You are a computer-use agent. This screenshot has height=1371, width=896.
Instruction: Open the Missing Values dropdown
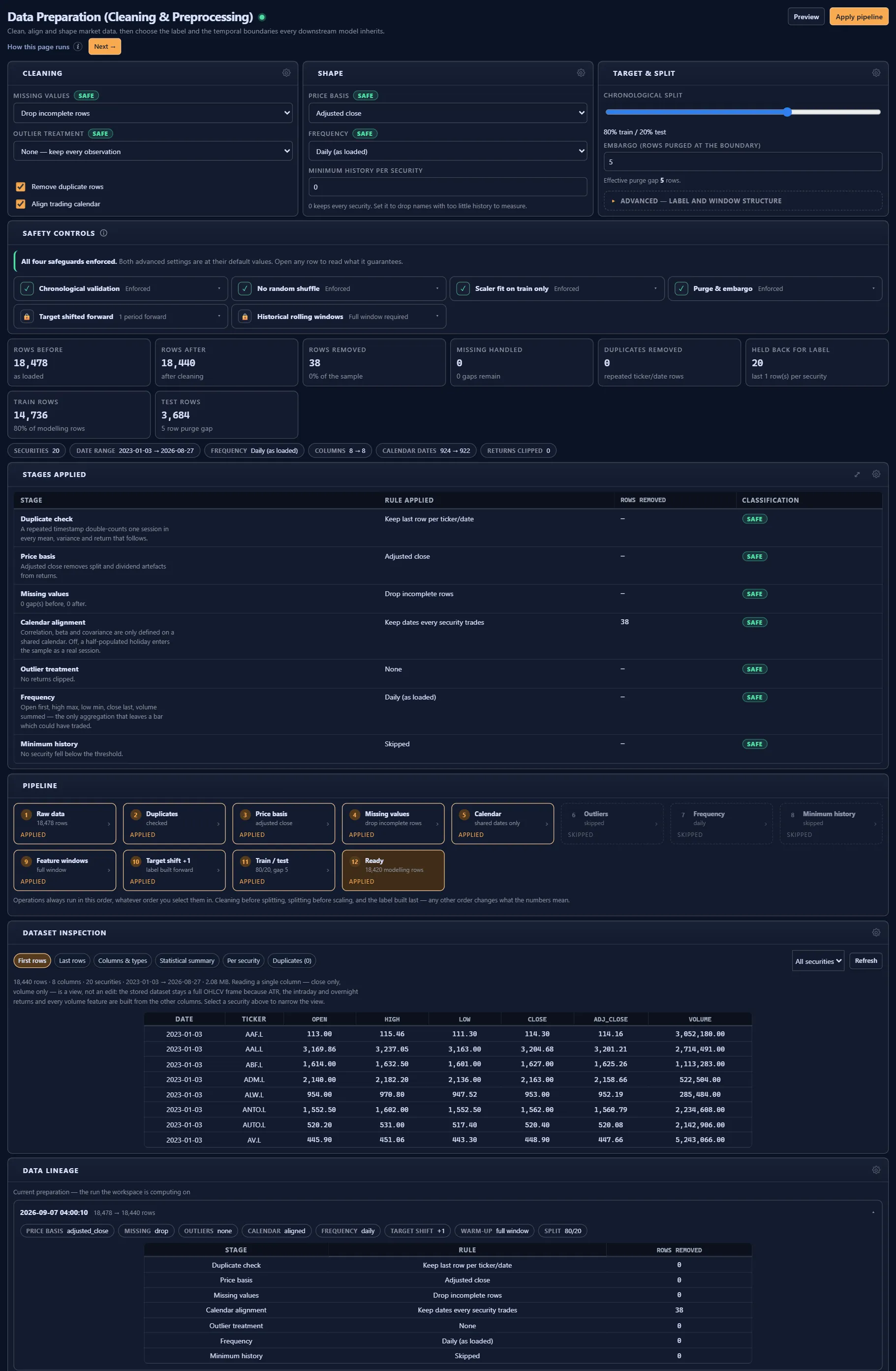click(x=153, y=114)
